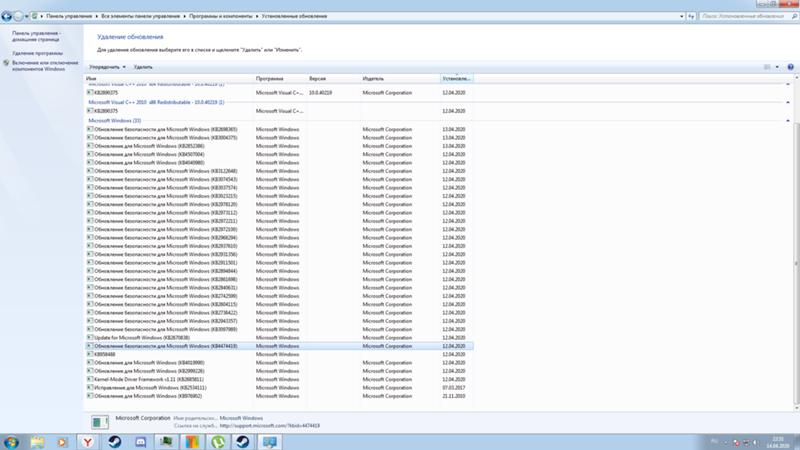
Task: Open the Упорядочить dropdown menu
Action: click(107, 67)
